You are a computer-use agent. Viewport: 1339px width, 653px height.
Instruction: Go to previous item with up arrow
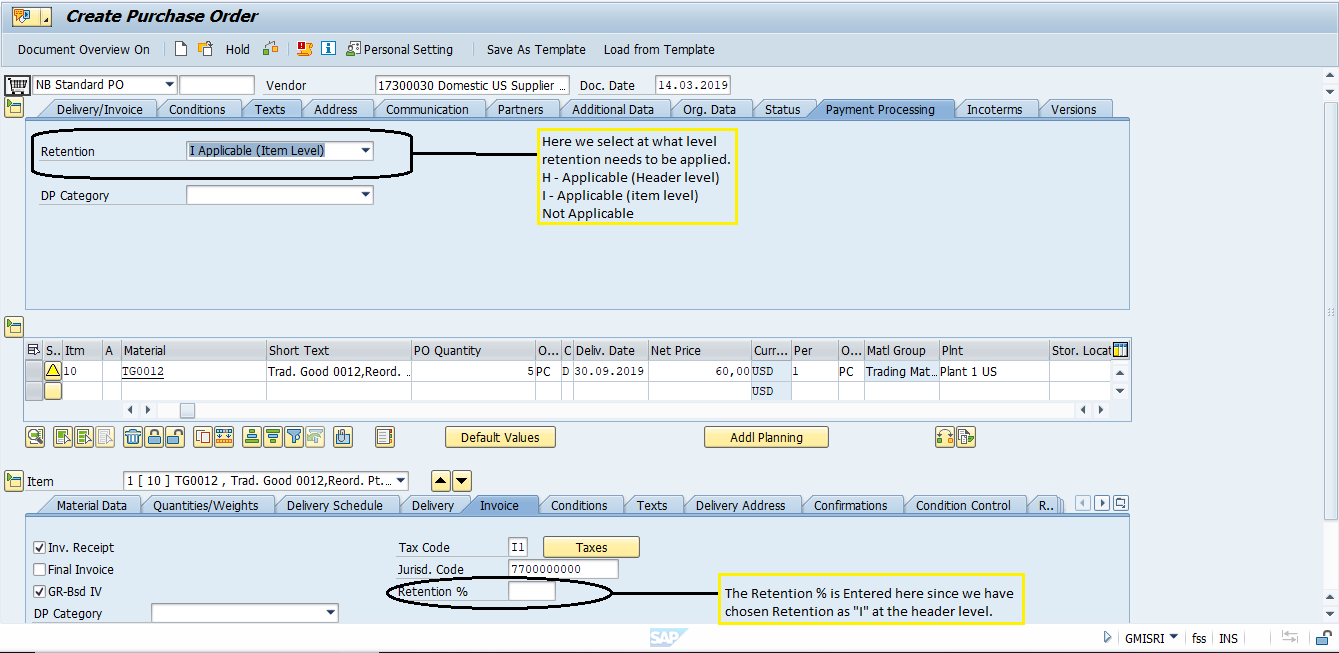pyautogui.click(x=440, y=481)
